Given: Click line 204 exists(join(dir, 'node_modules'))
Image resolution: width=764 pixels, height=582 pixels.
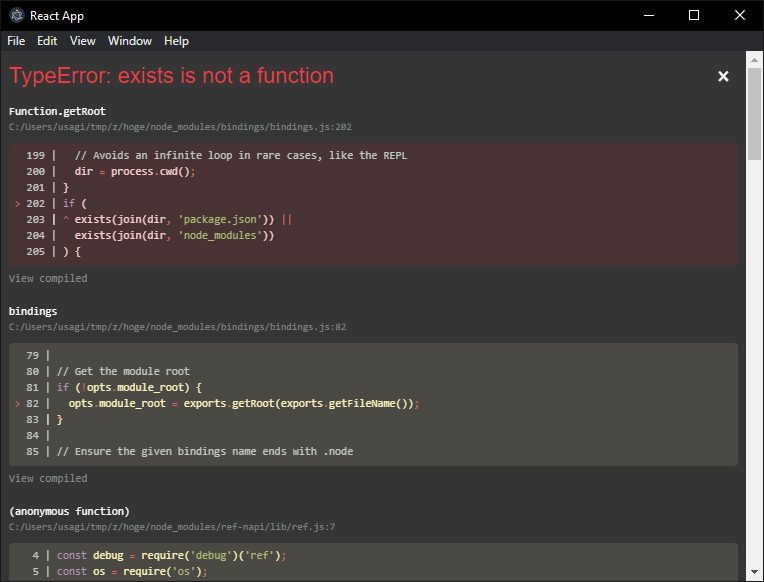Looking at the screenshot, I should (x=174, y=235).
